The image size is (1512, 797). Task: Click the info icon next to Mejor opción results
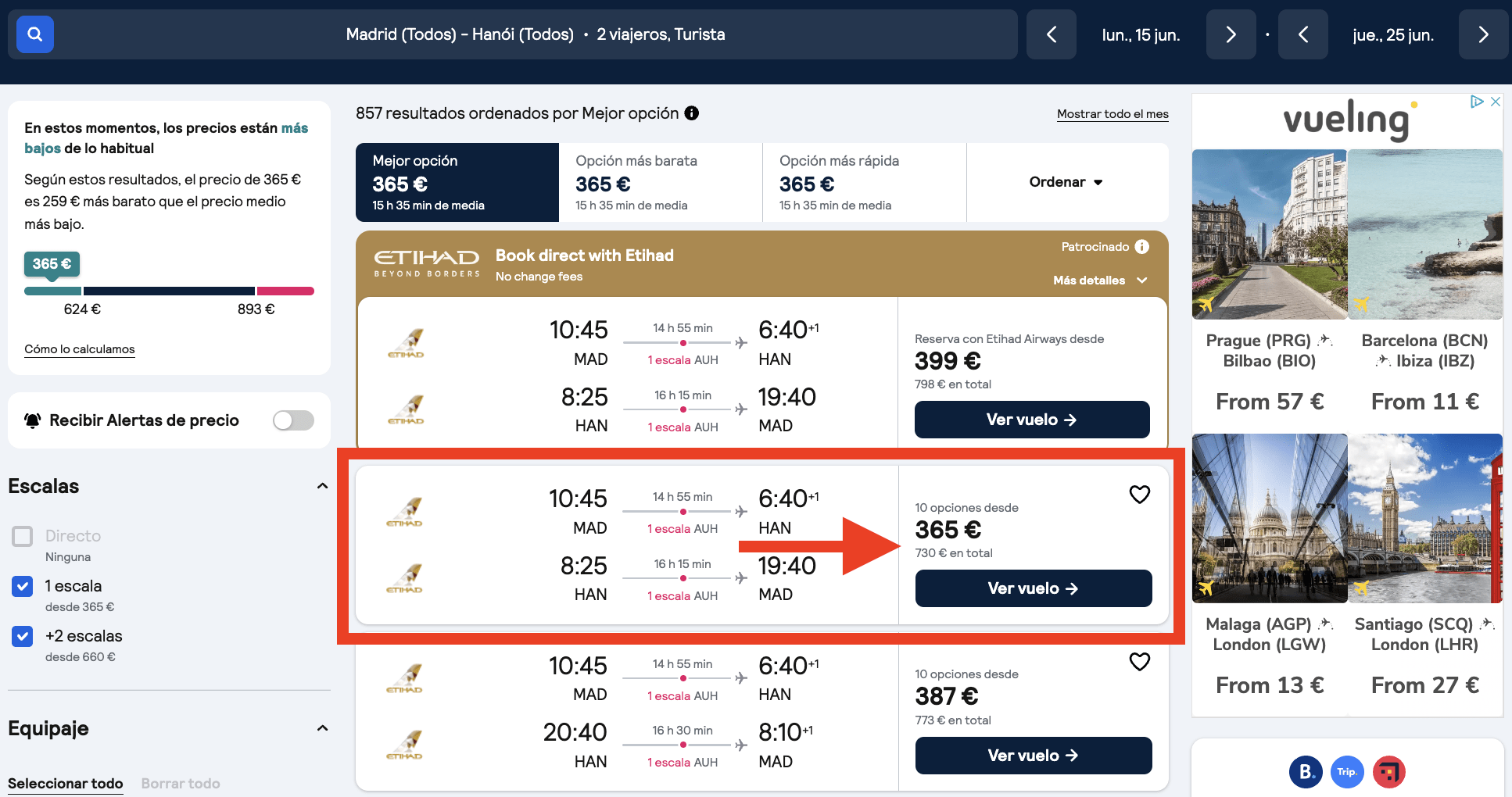coord(691,113)
